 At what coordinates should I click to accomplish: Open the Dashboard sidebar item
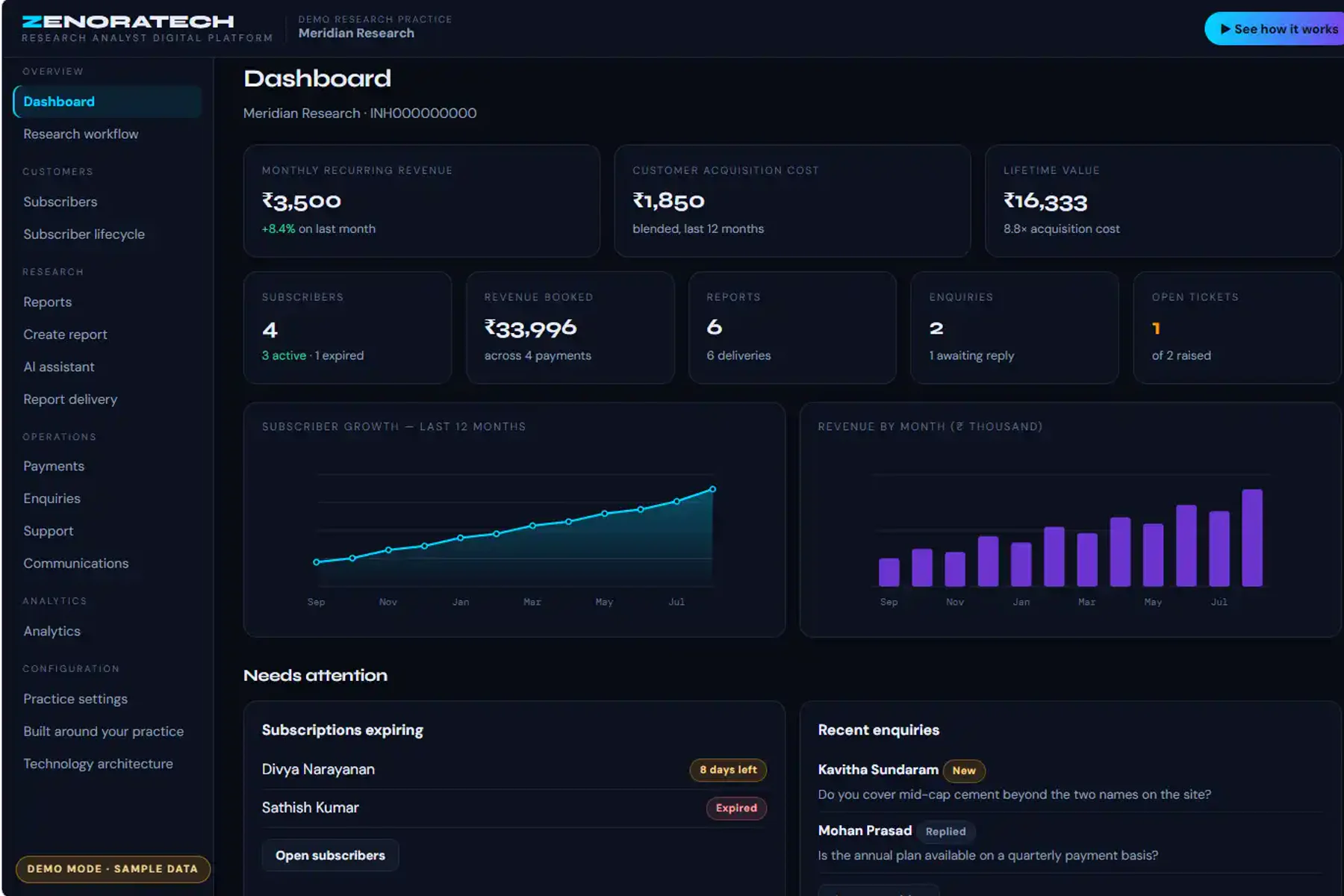coord(108,102)
